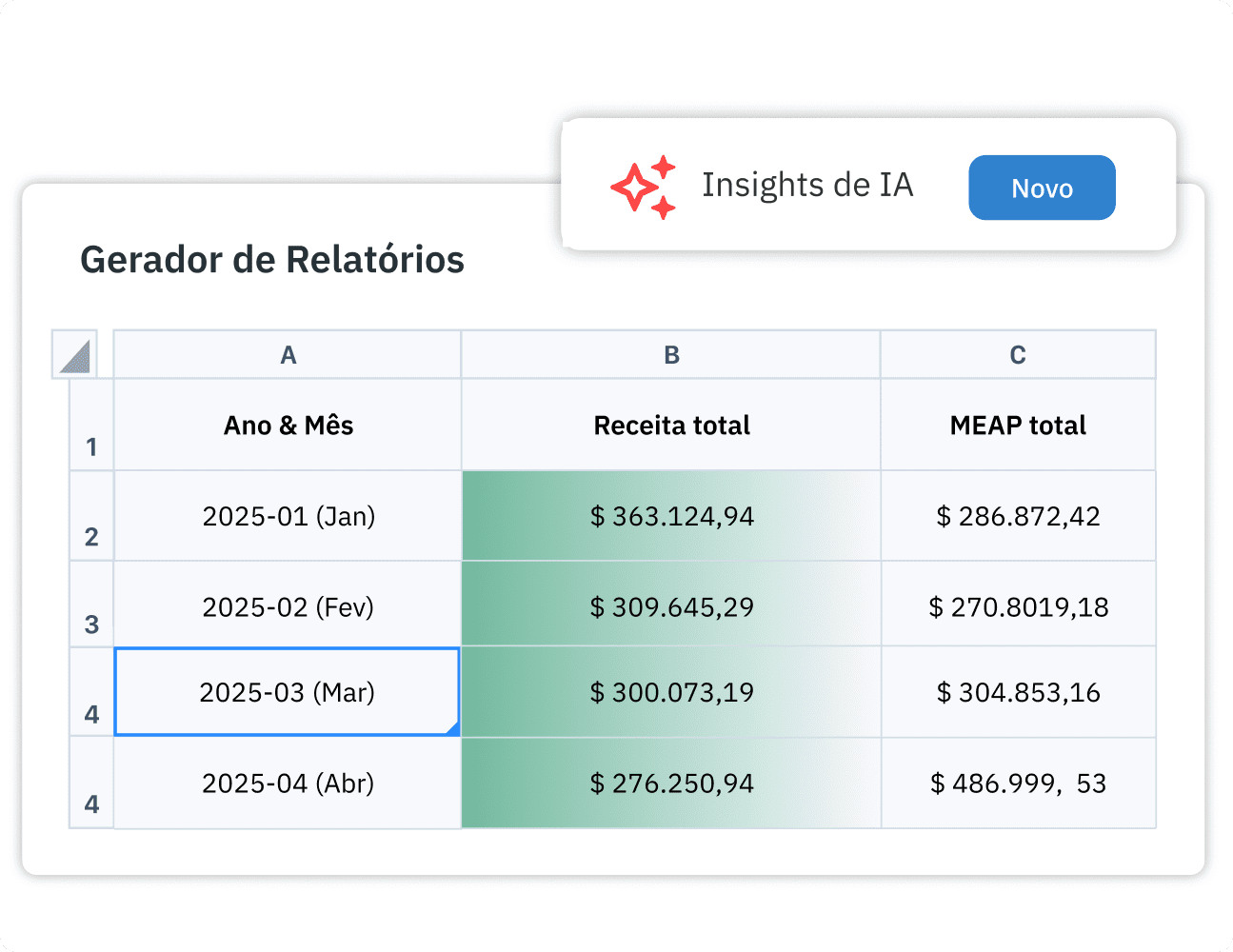Image resolution: width=1233 pixels, height=952 pixels.
Task: Select the Ano & Mês header cell
Action: (x=288, y=426)
